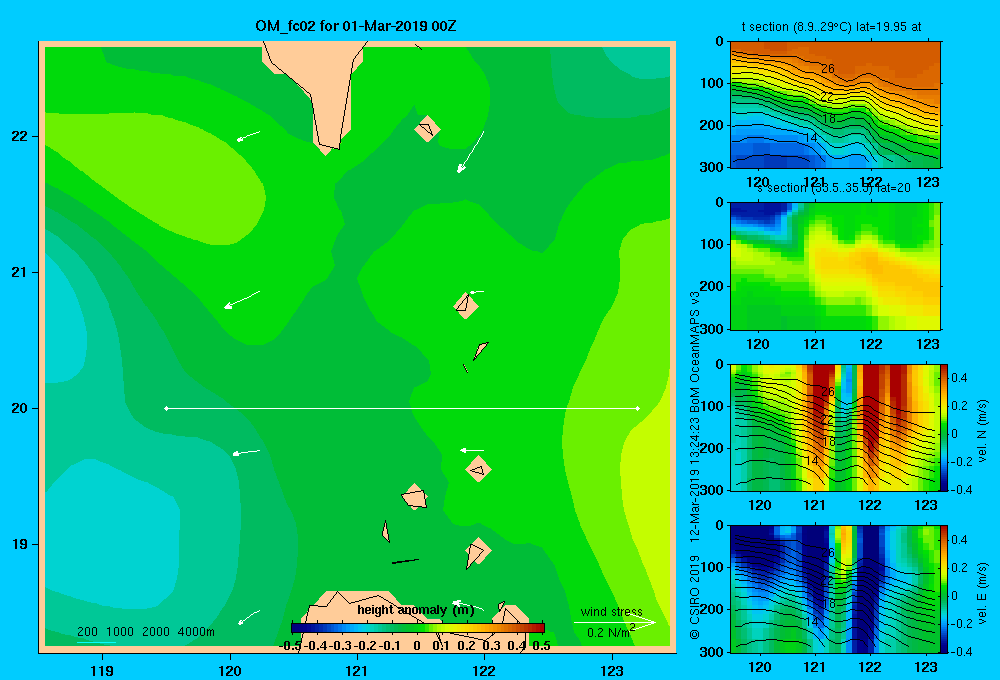Click the 0.4 tick on vel. N color bar
Image resolution: width=1000 pixels, height=680 pixels.
[959, 378]
